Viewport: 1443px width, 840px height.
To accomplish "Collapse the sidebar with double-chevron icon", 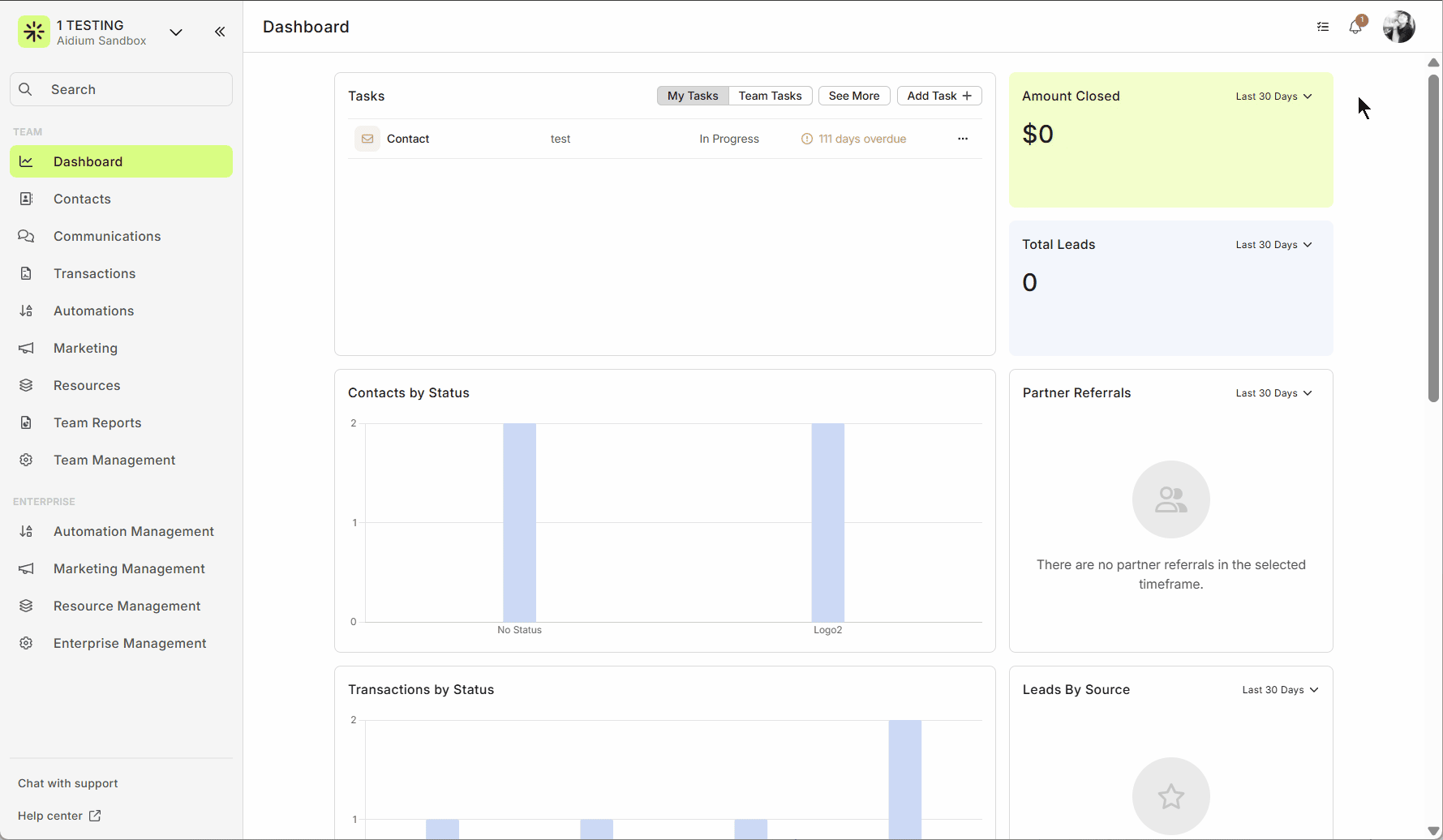I will click(220, 32).
